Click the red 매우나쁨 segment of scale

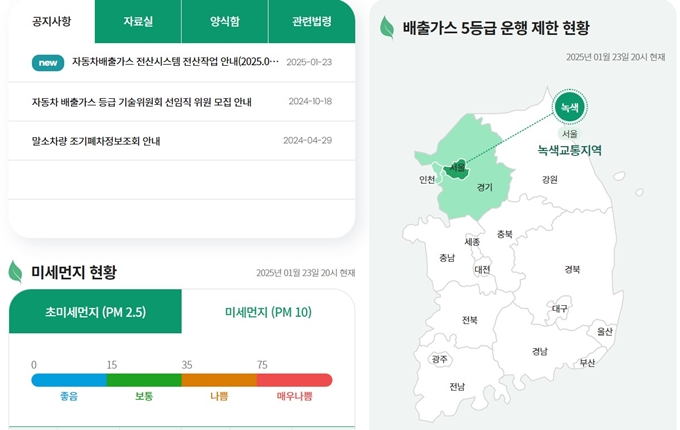[x=295, y=380]
